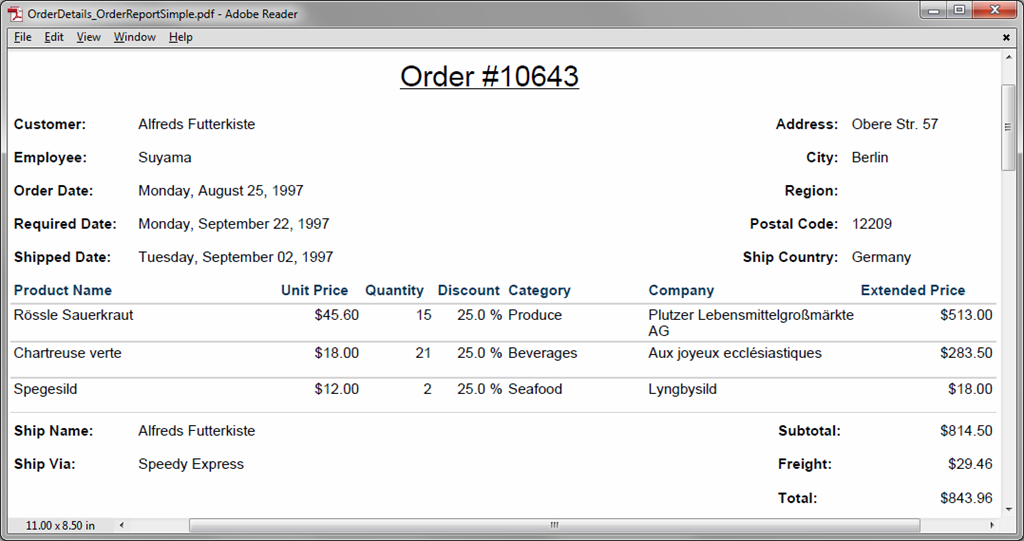Click company Lyngbysild

coord(682,389)
